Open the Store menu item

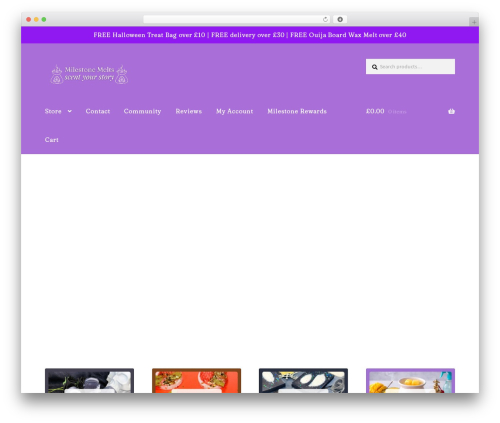pos(53,111)
